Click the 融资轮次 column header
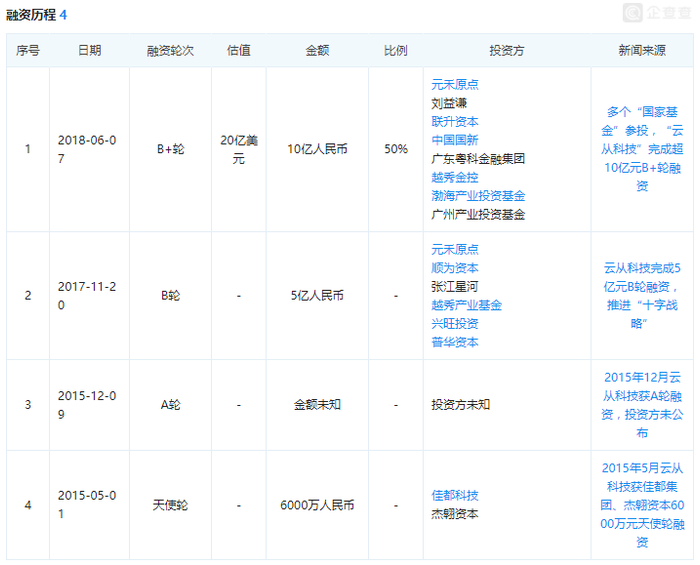700x565 pixels. tap(170, 50)
